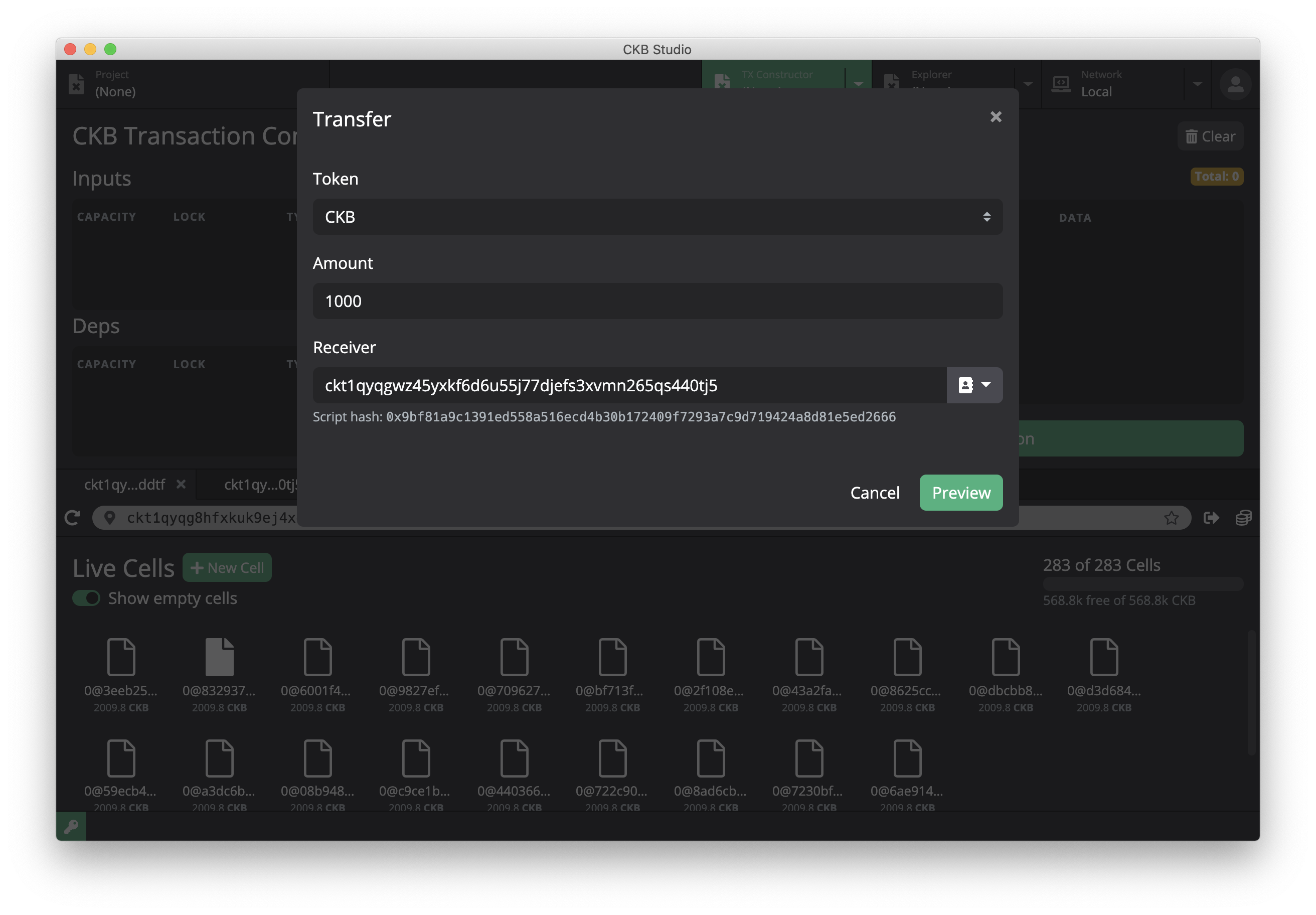Image resolution: width=1316 pixels, height=915 pixels.
Task: Close the ckt1qy...ddtf tab
Action: click(181, 485)
